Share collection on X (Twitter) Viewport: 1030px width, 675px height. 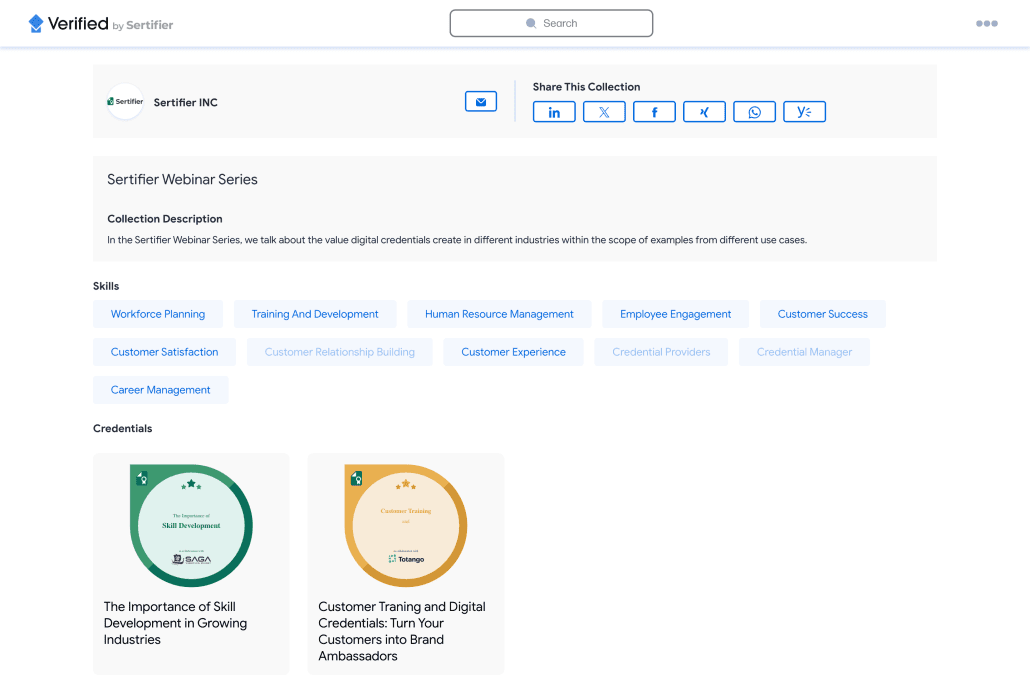click(x=604, y=112)
